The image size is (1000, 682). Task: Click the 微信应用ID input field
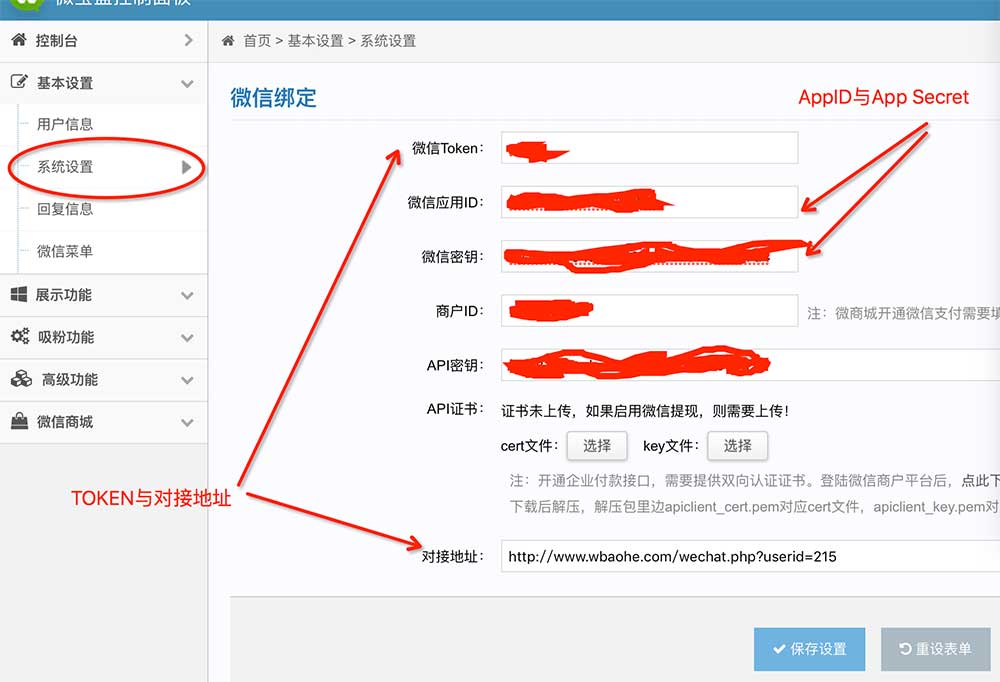(649, 202)
